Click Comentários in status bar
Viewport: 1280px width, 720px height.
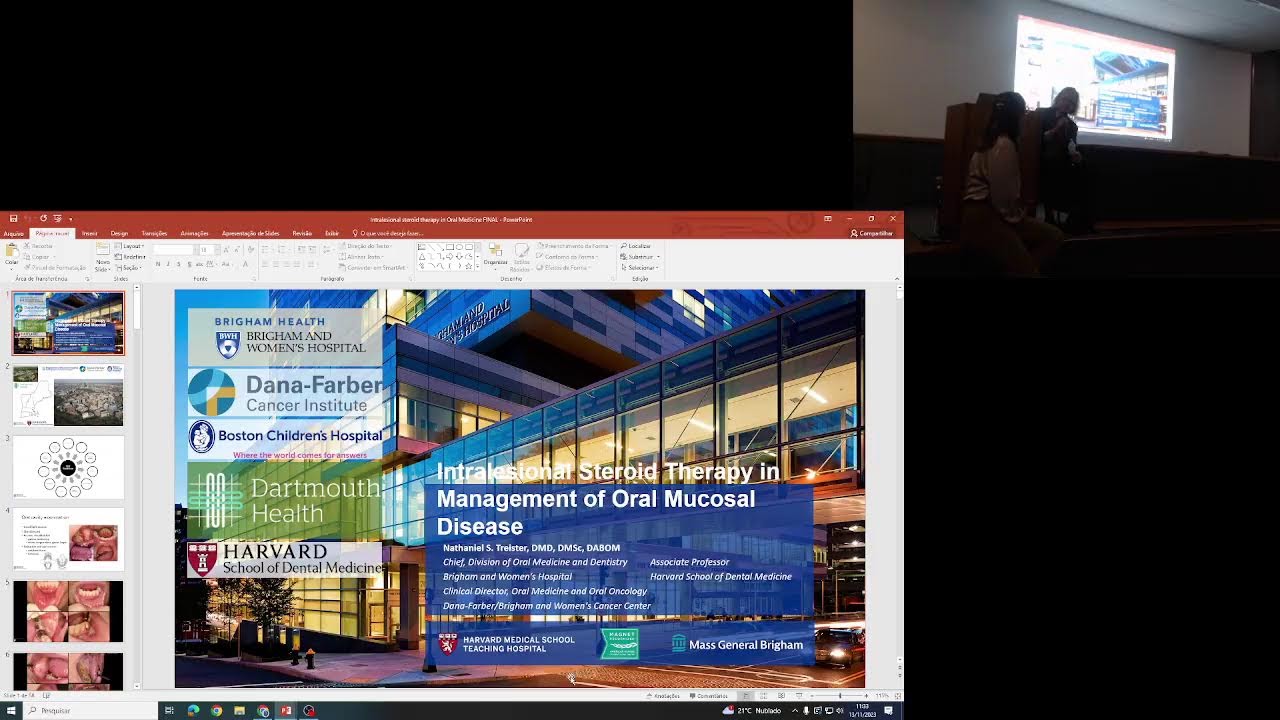tap(709, 696)
